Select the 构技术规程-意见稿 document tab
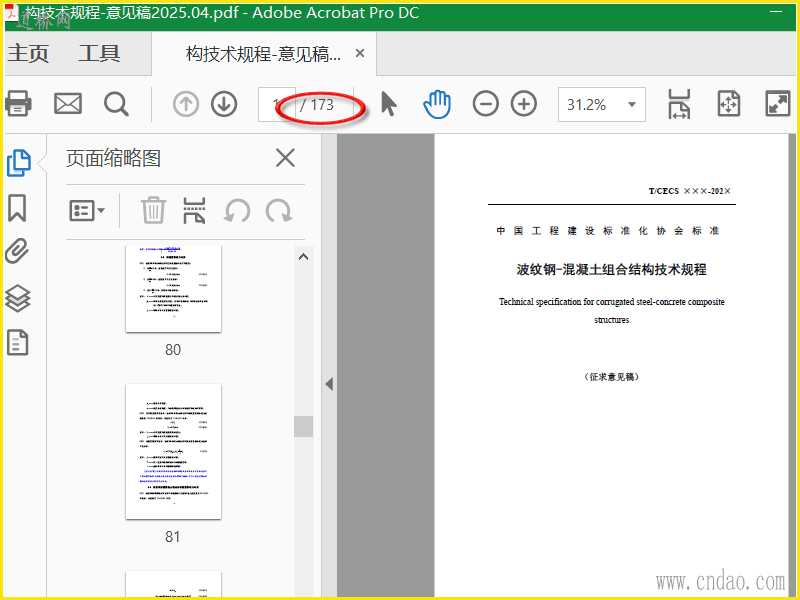Viewport: 800px width, 600px height. (x=263, y=54)
